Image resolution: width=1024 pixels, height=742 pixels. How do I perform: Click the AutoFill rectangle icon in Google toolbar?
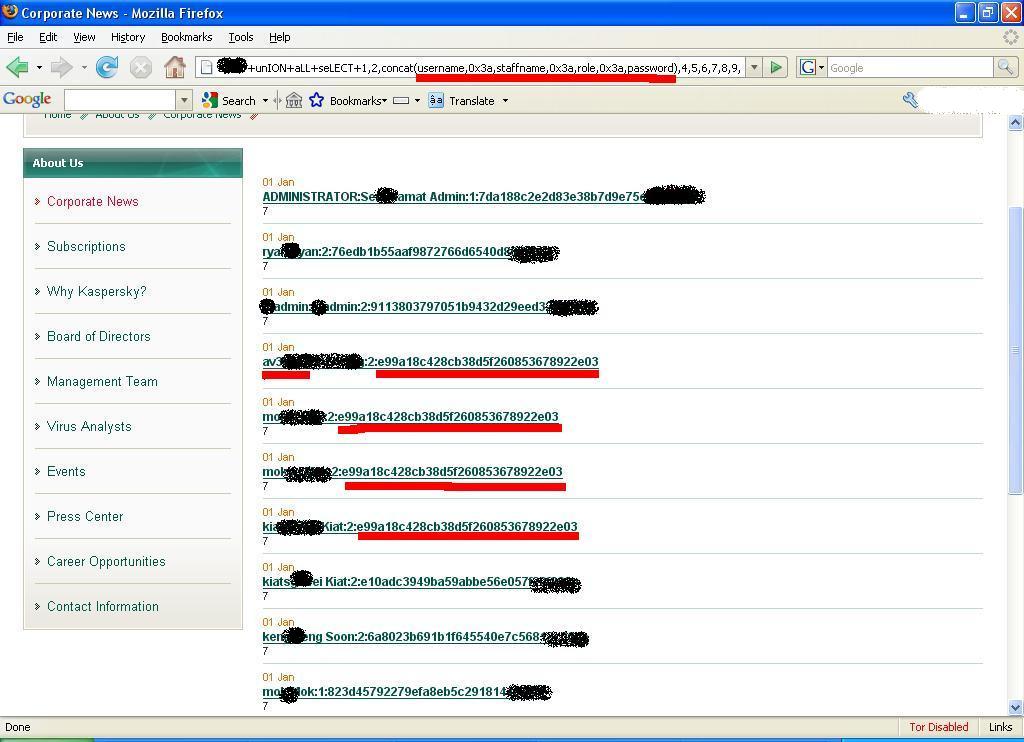pos(401,101)
